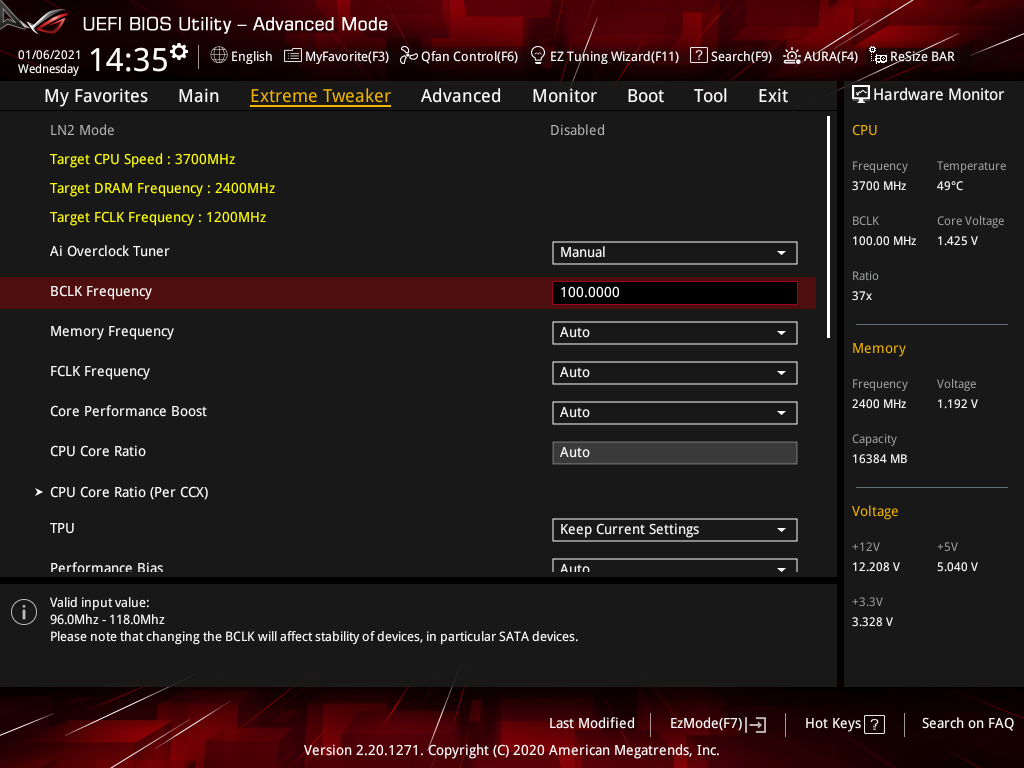Select the BCLK Frequency row label
1024x768 pixels.
[x=101, y=291]
